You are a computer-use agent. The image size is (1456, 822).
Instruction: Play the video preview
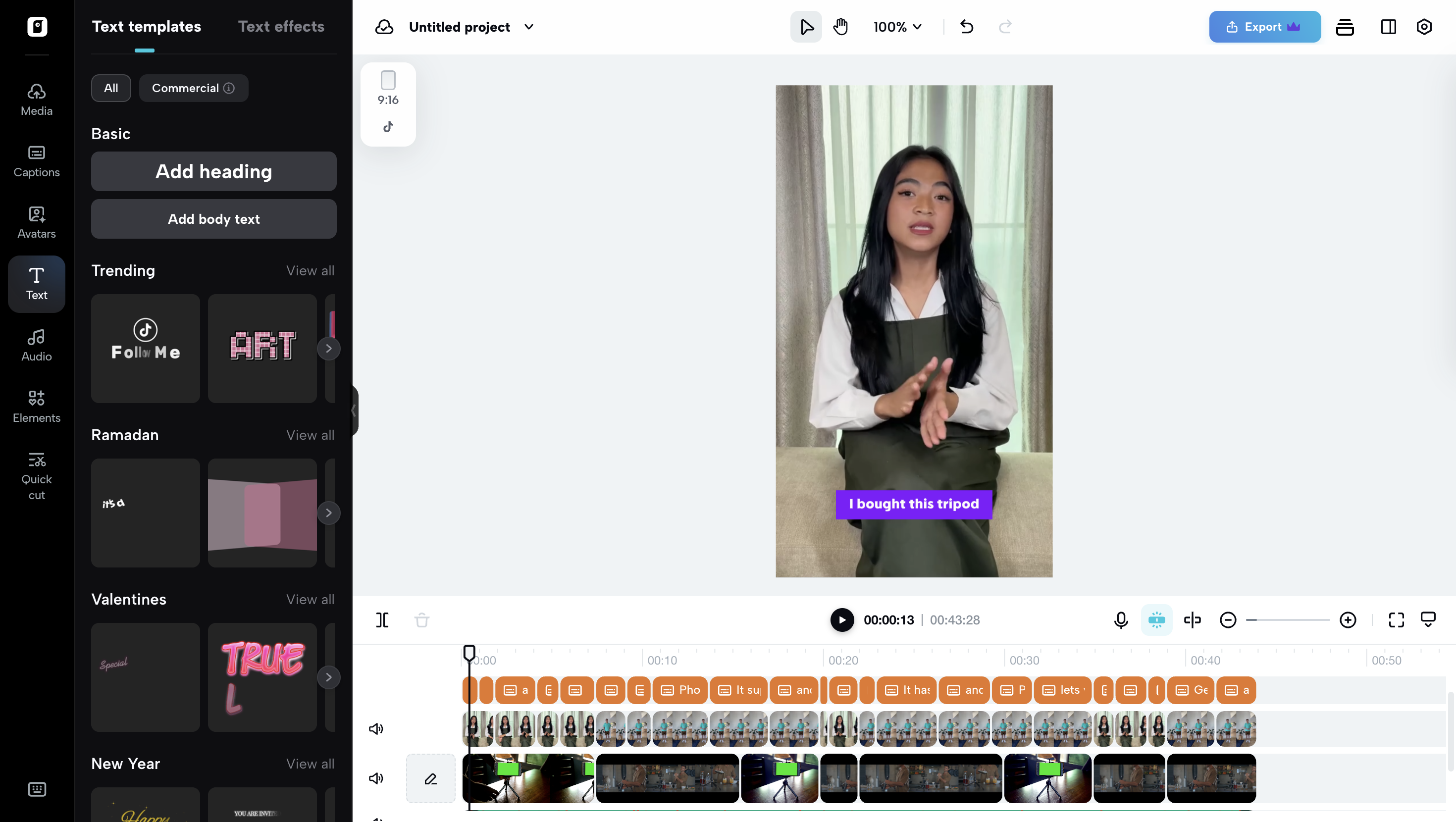coord(841,620)
